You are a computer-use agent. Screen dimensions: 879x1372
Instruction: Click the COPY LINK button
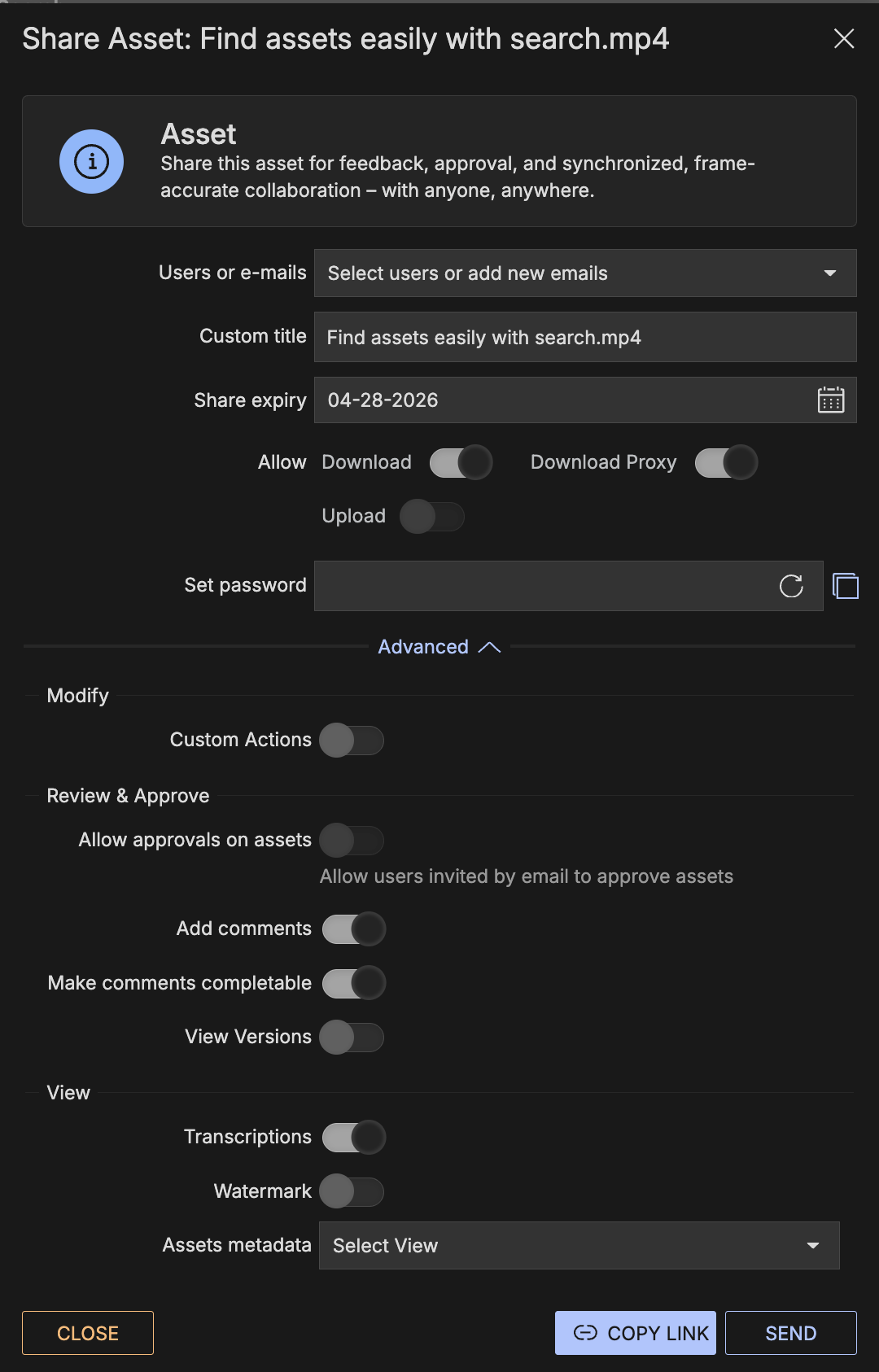click(635, 1333)
